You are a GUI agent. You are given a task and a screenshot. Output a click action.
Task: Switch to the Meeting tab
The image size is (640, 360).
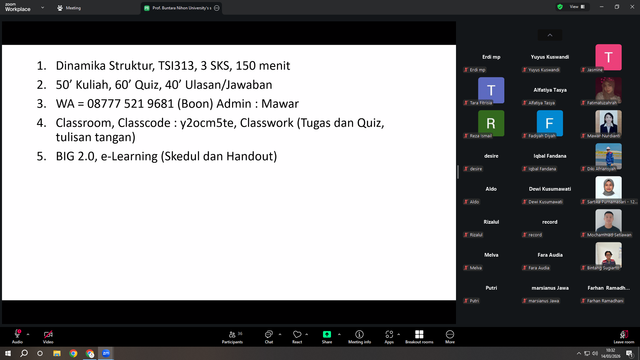click(69, 8)
